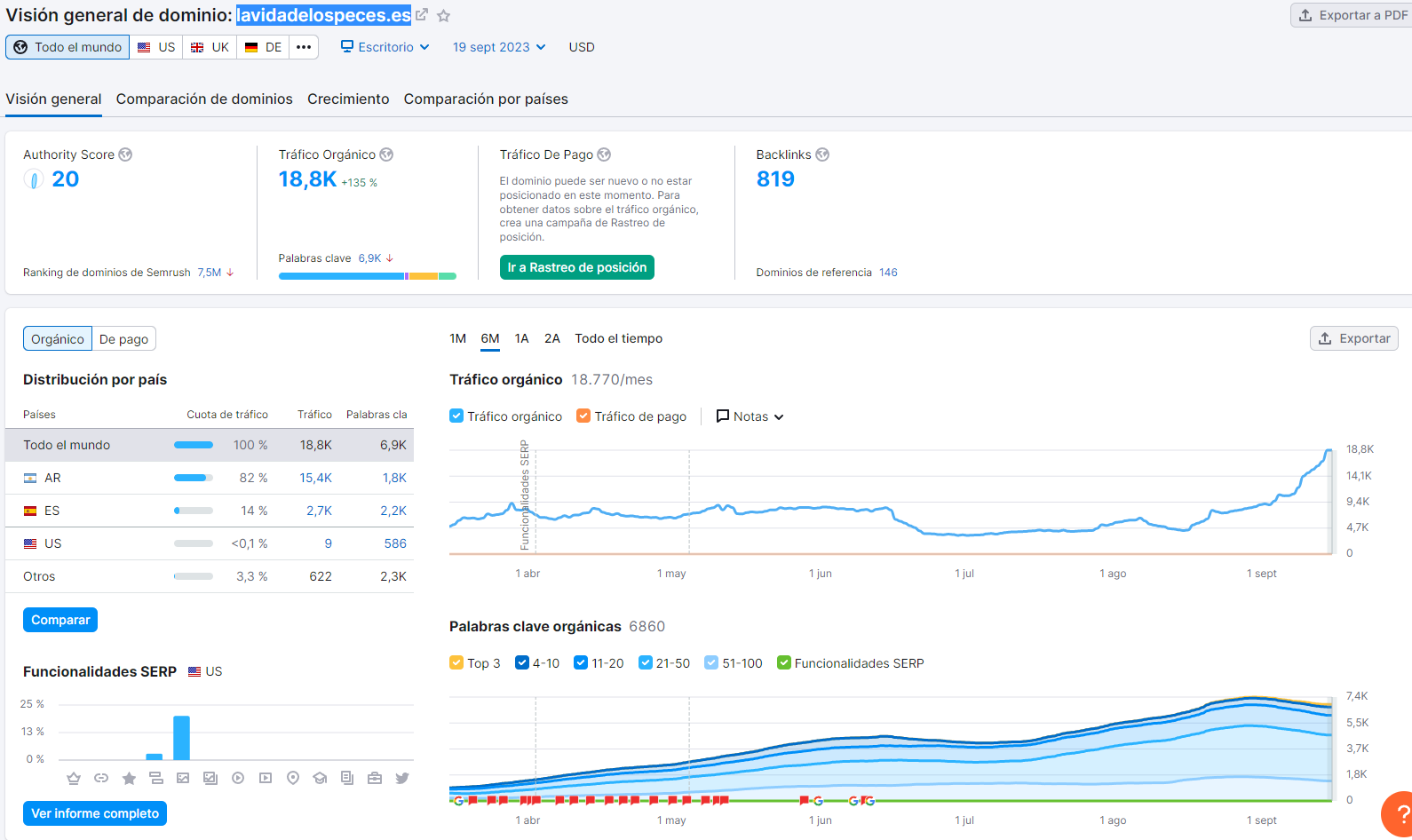
Task: Select the Twitter bird SERP icon
Action: 402,778
